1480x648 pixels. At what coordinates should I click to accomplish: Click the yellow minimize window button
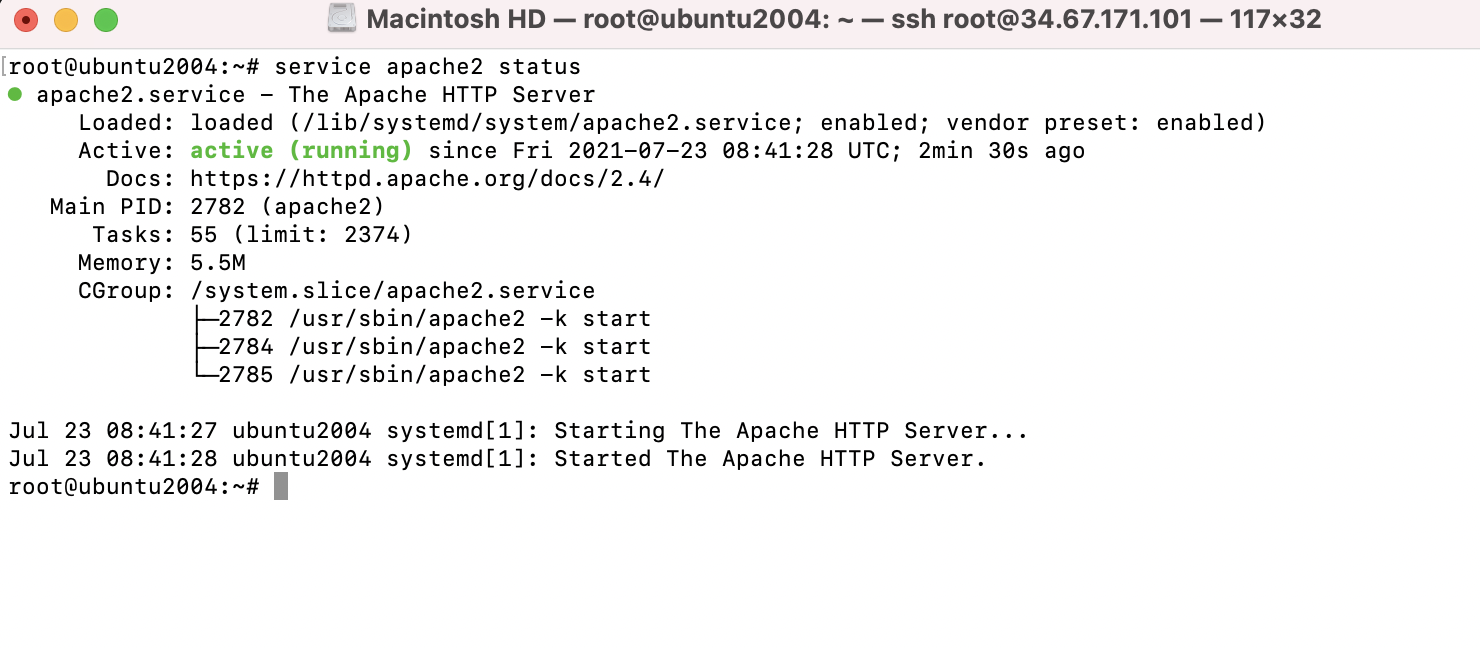click(66, 19)
